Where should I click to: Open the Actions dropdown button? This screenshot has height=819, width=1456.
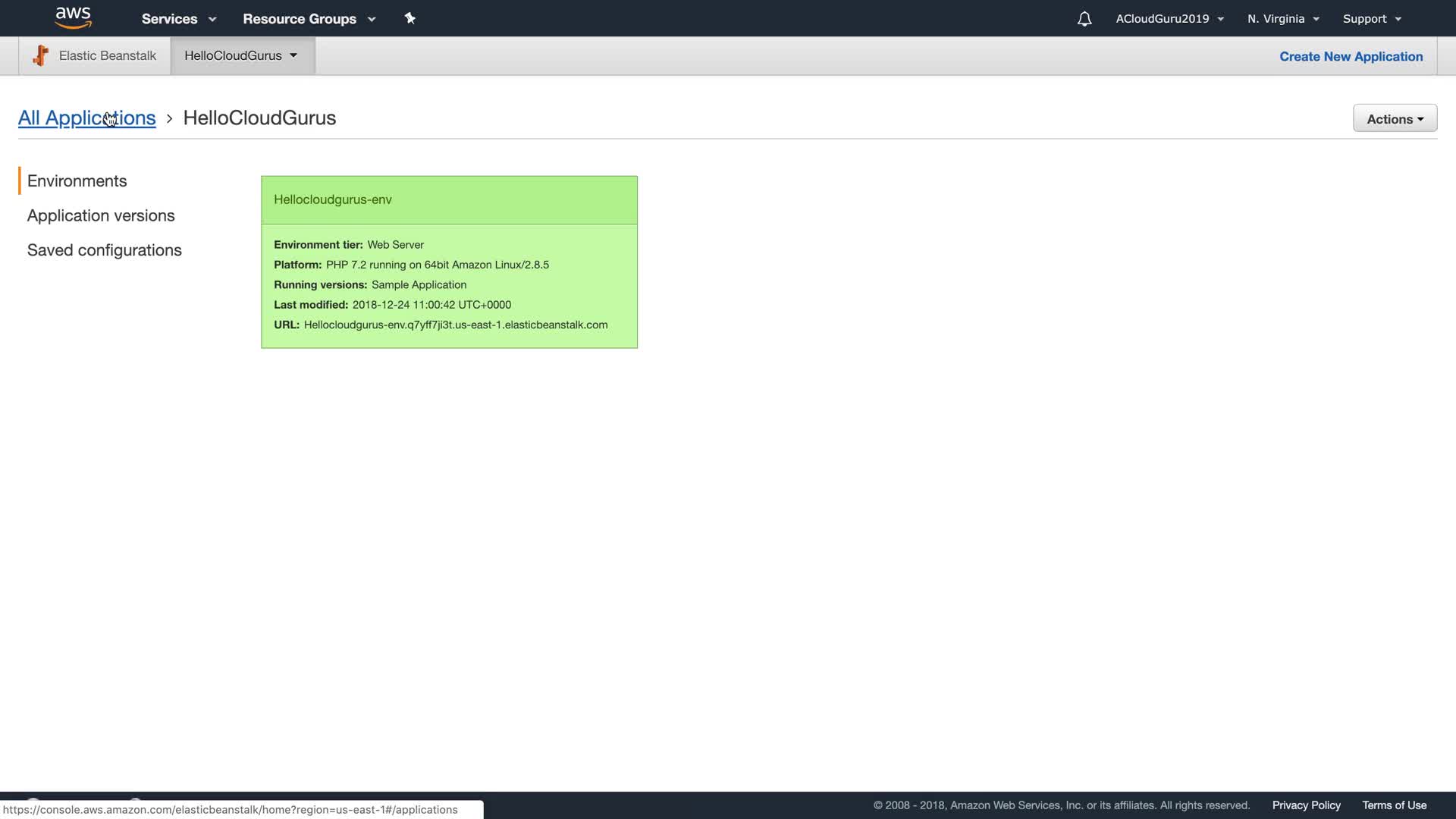point(1395,119)
